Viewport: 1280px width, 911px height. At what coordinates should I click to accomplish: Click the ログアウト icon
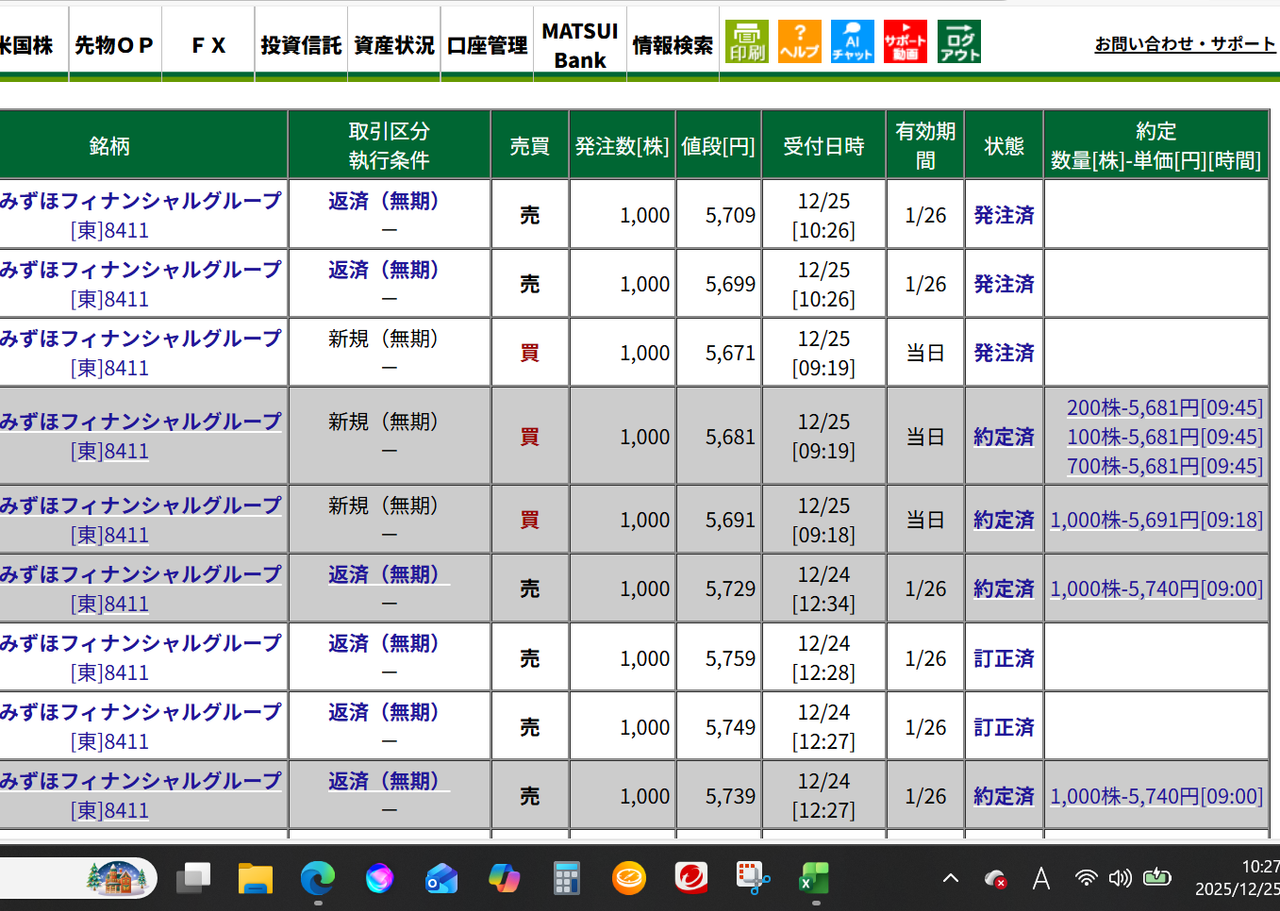point(958,41)
